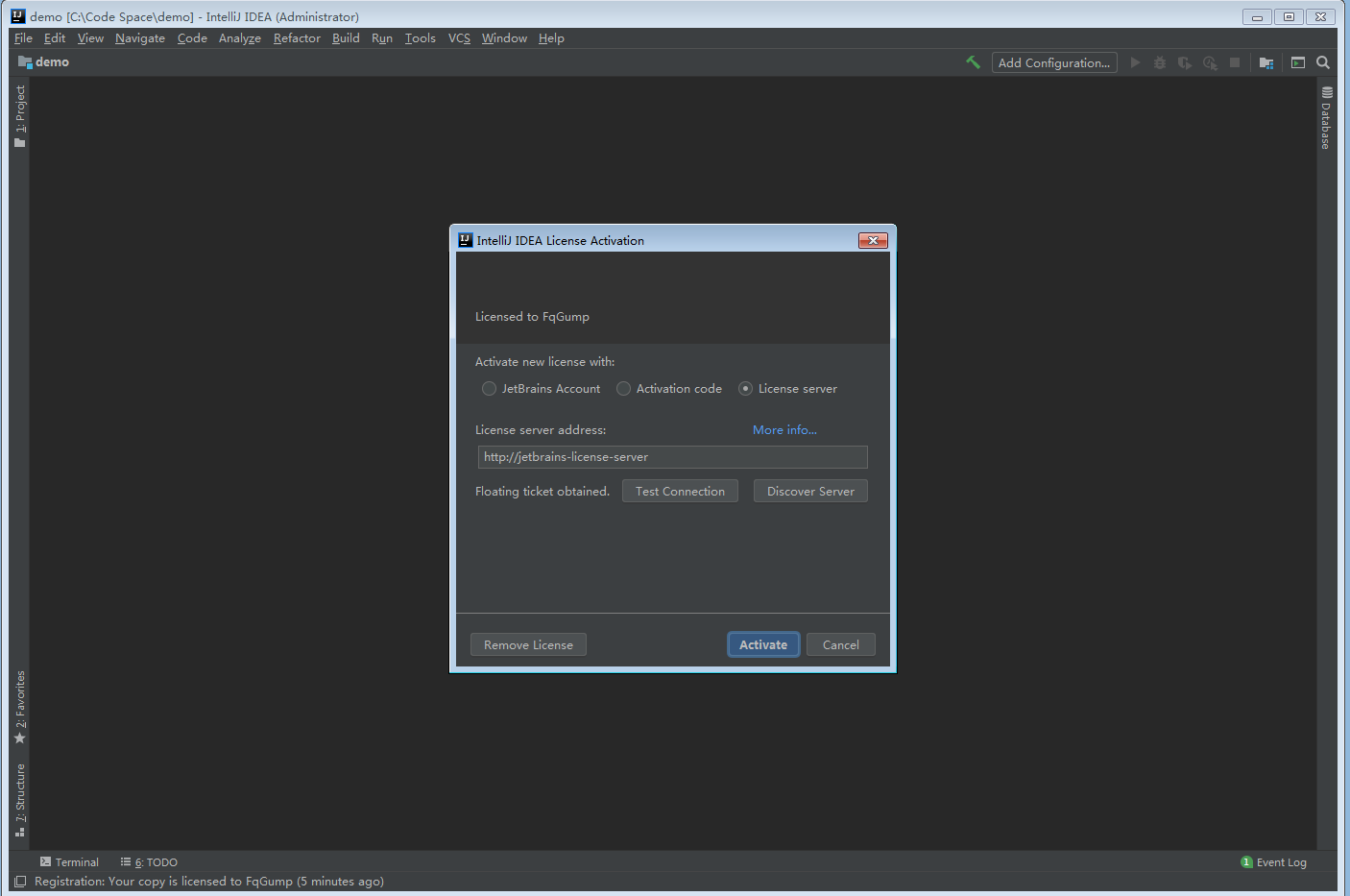Open the Terminal tool window

tap(69, 862)
